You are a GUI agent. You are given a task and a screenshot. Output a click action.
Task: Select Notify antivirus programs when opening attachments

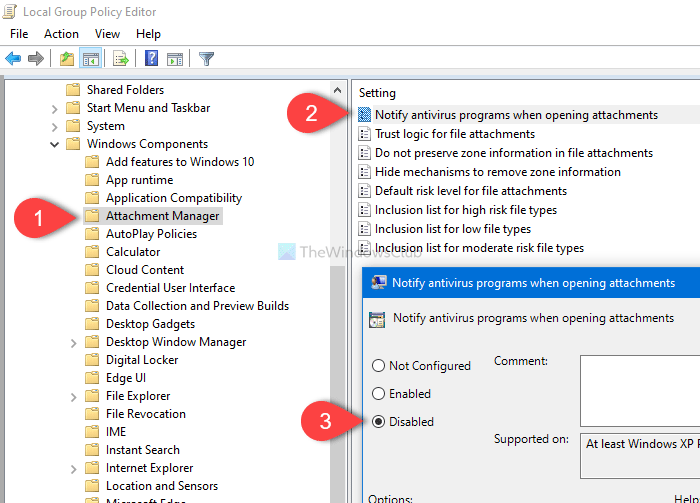(516, 115)
